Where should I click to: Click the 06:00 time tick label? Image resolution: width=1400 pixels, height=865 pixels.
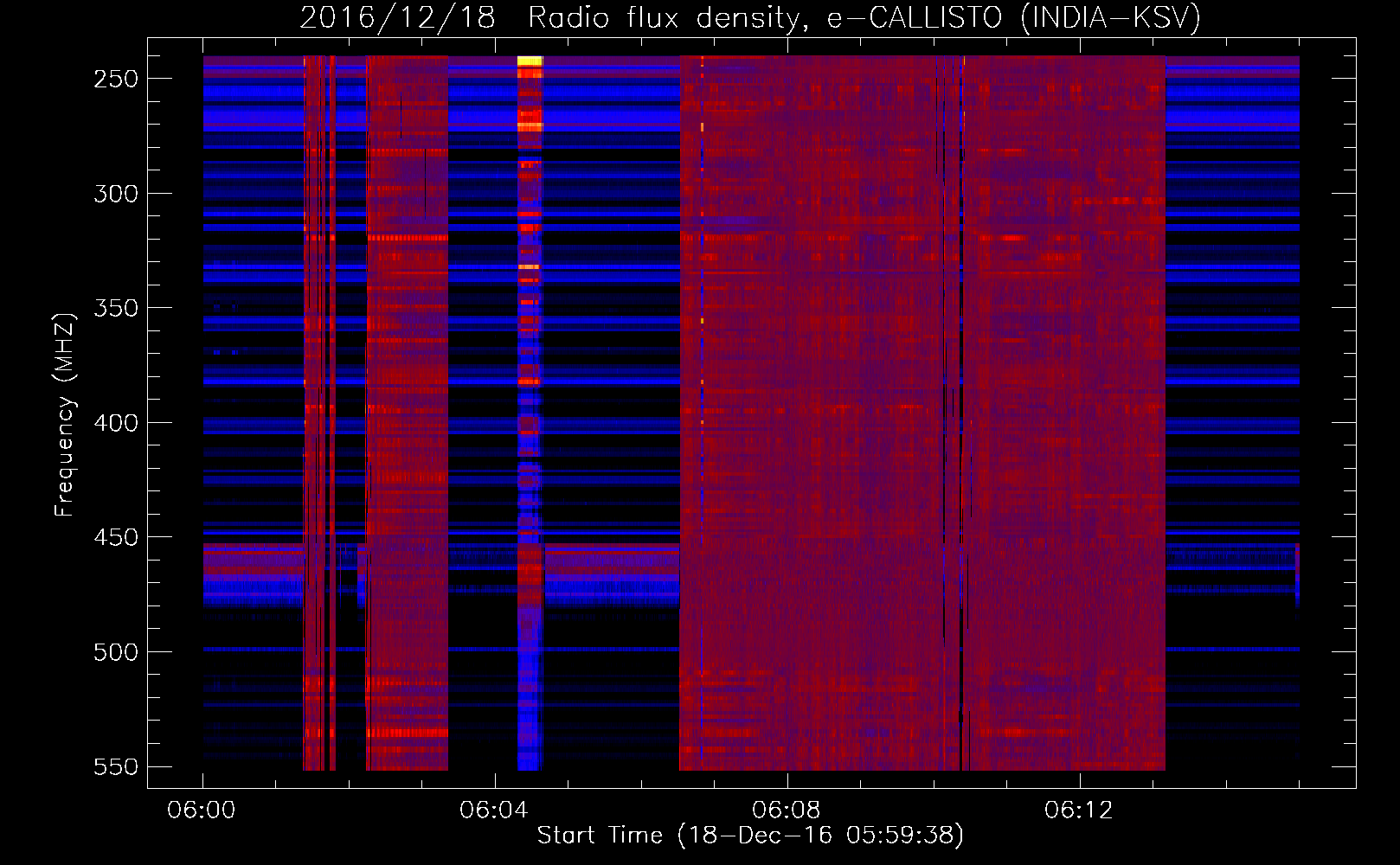[202, 811]
